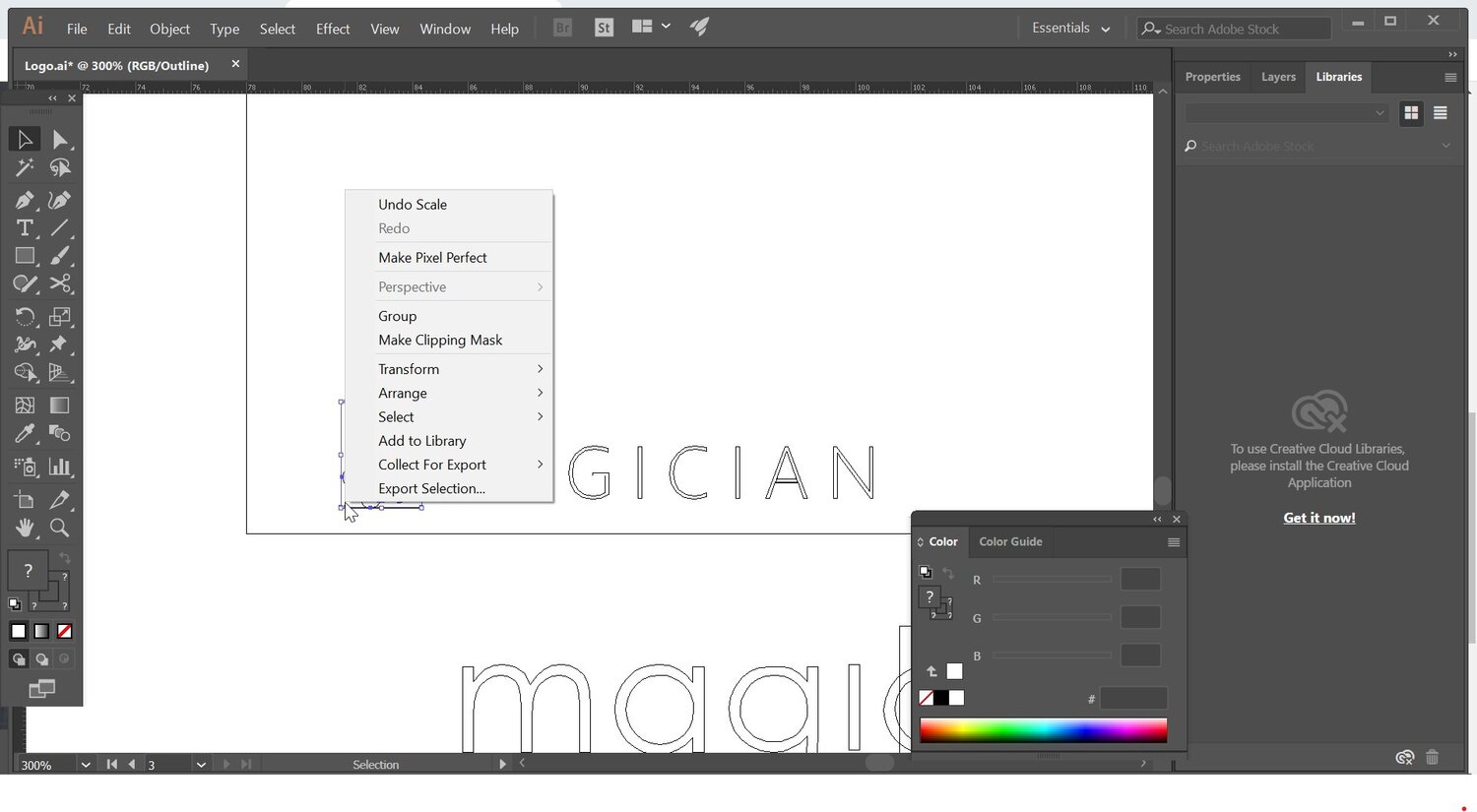Select the Zoom tool
Viewport: 1477px width, 812px height.
[60, 528]
